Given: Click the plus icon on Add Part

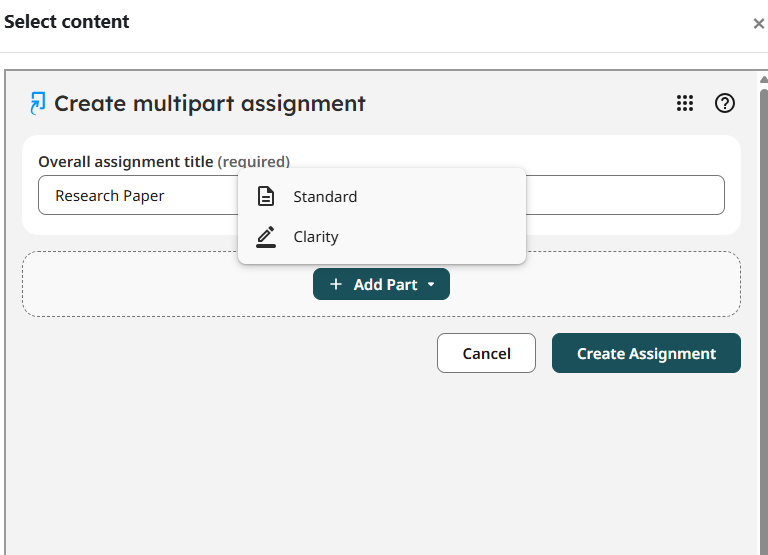Looking at the screenshot, I should (x=336, y=284).
